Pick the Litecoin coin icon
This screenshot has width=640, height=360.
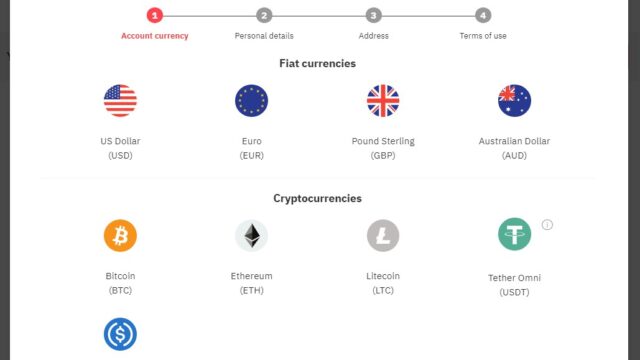pos(383,236)
